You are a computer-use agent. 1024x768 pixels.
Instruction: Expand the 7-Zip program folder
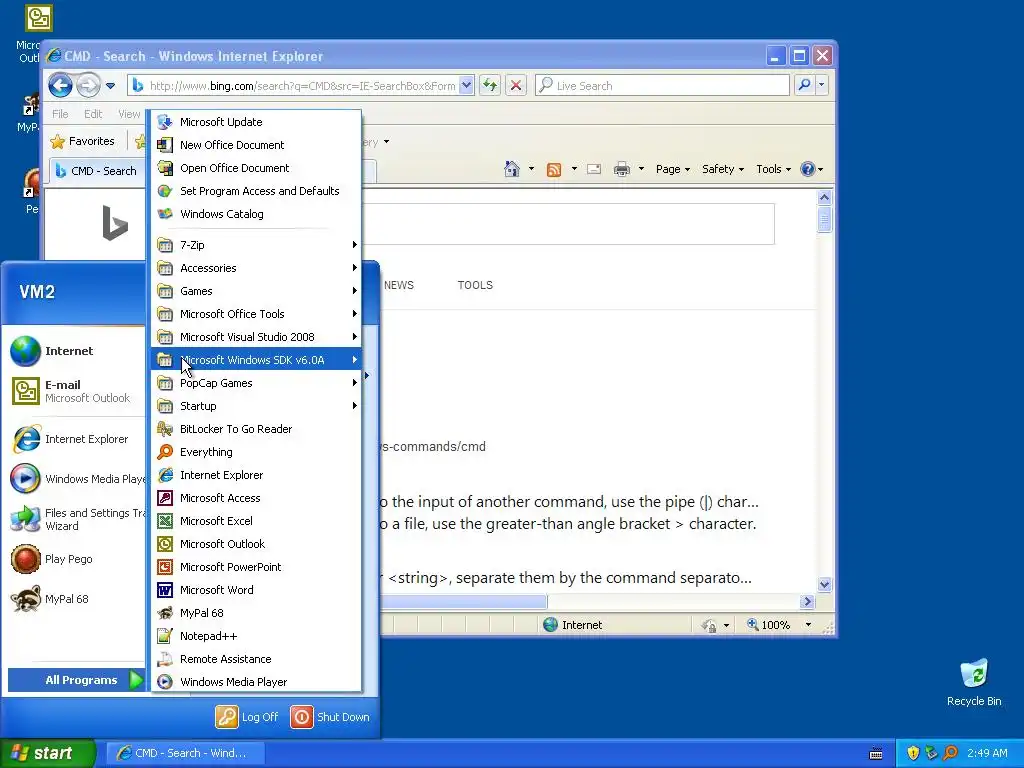pyautogui.click(x=256, y=245)
